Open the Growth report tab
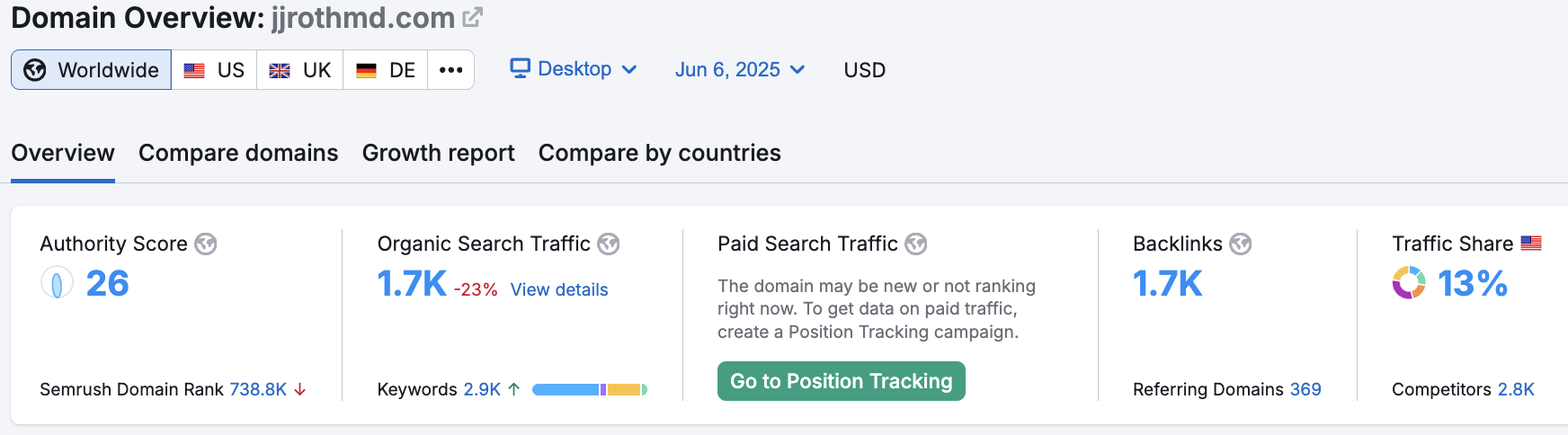 coord(438,153)
